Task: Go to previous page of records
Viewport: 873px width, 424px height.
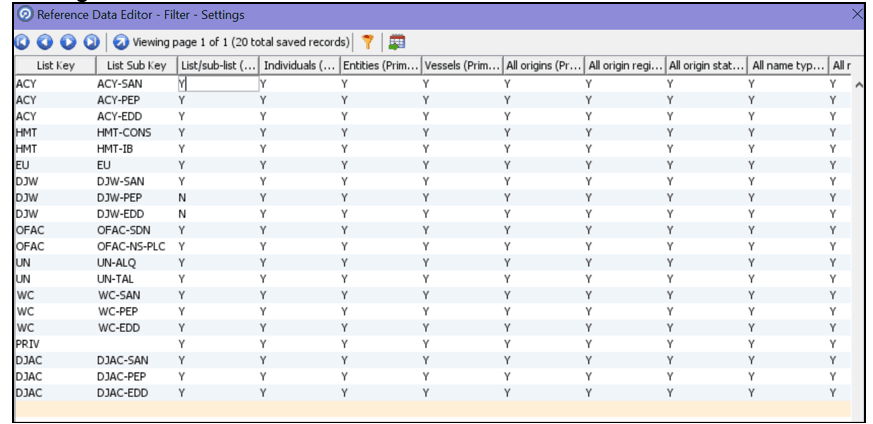Action: (x=45, y=42)
